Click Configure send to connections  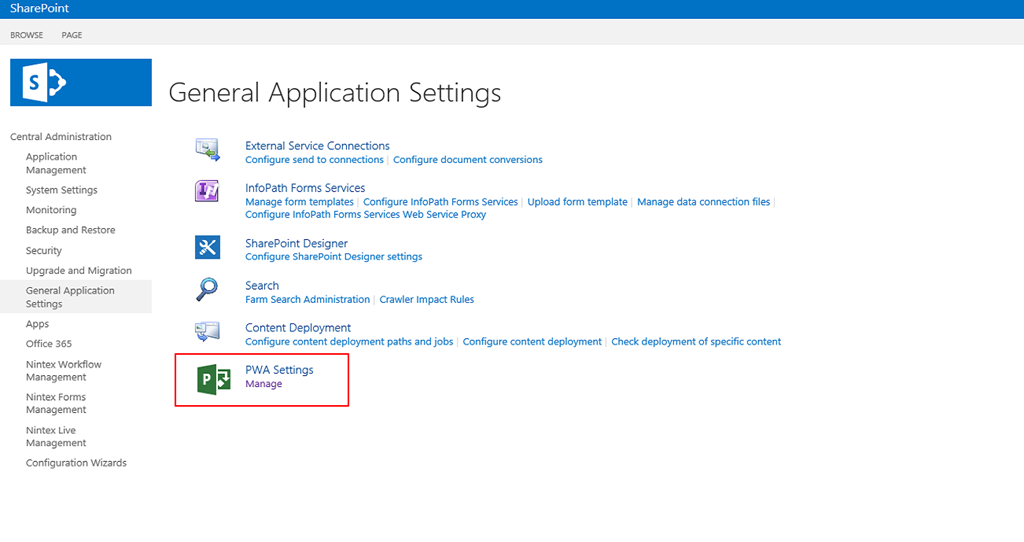(x=314, y=159)
